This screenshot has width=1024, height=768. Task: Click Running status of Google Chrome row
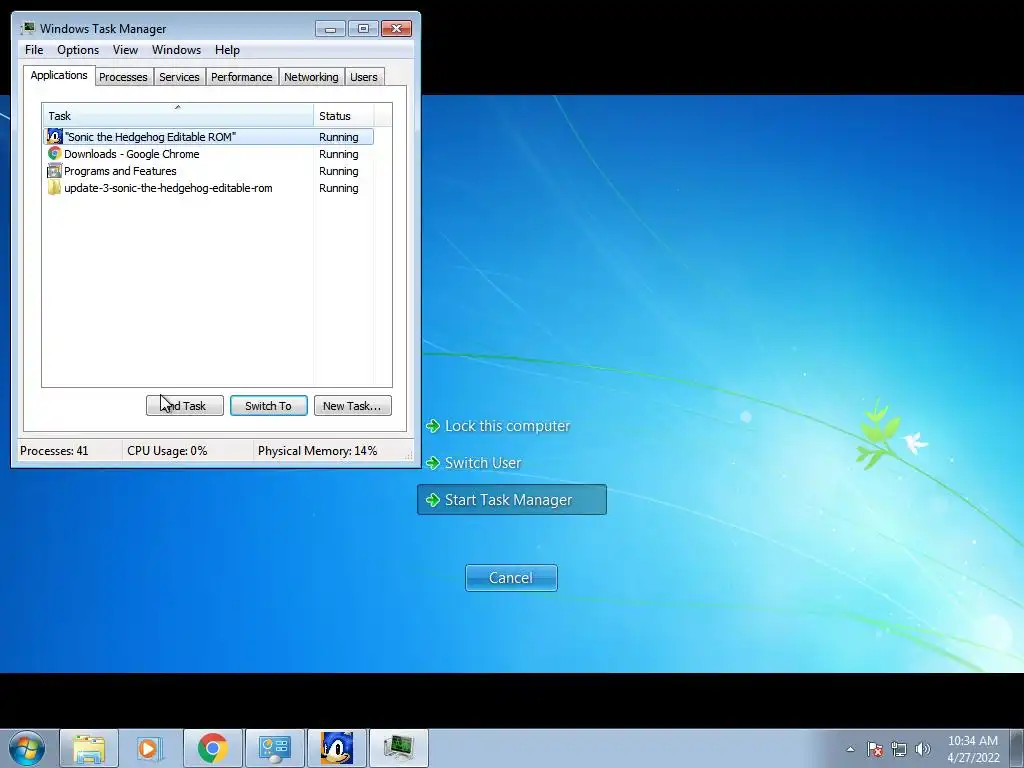click(338, 154)
